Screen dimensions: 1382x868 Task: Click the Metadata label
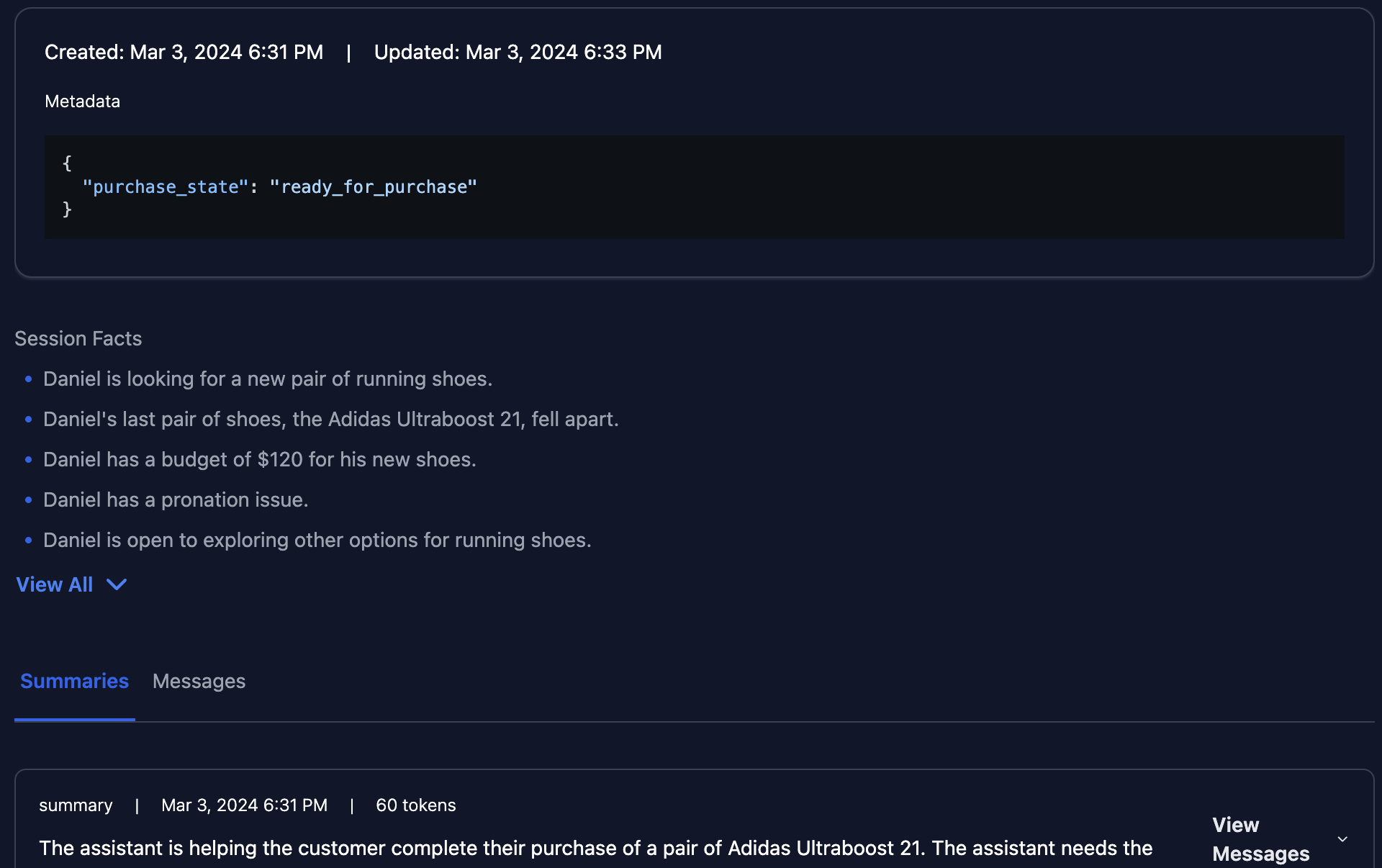click(x=82, y=101)
